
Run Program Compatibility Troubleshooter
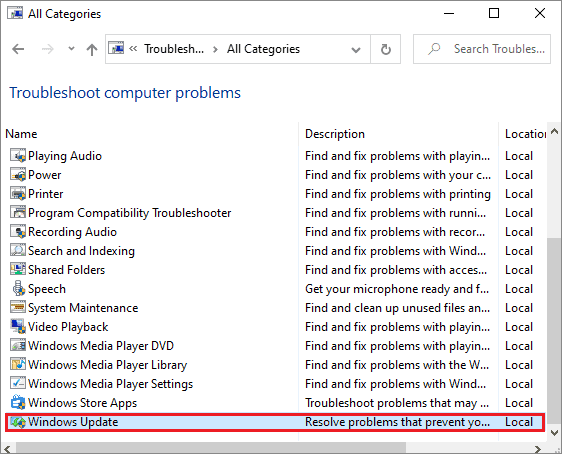(x=129, y=213)
